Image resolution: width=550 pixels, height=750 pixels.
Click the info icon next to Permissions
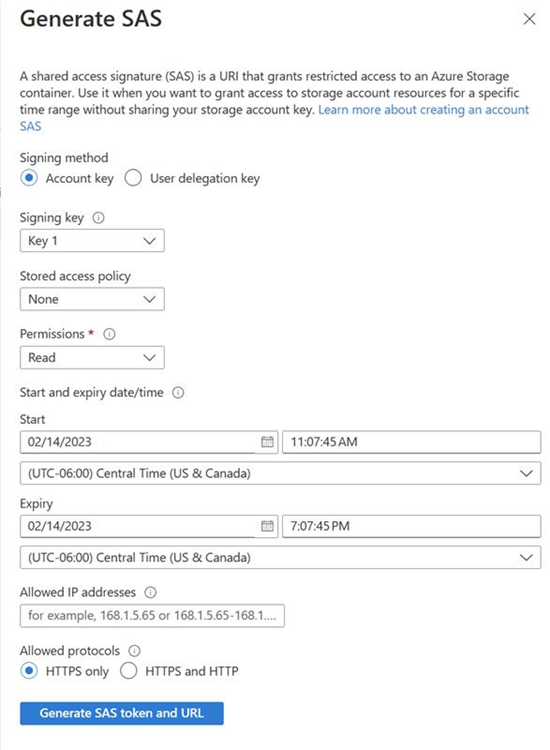(110, 334)
